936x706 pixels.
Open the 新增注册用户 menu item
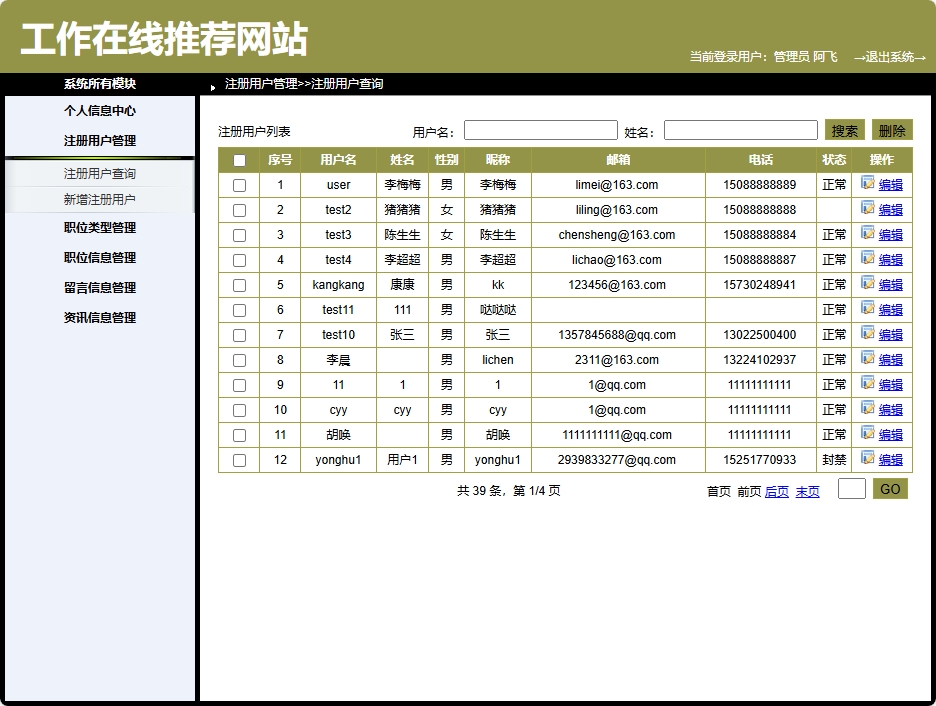pyautogui.click(x=100, y=197)
